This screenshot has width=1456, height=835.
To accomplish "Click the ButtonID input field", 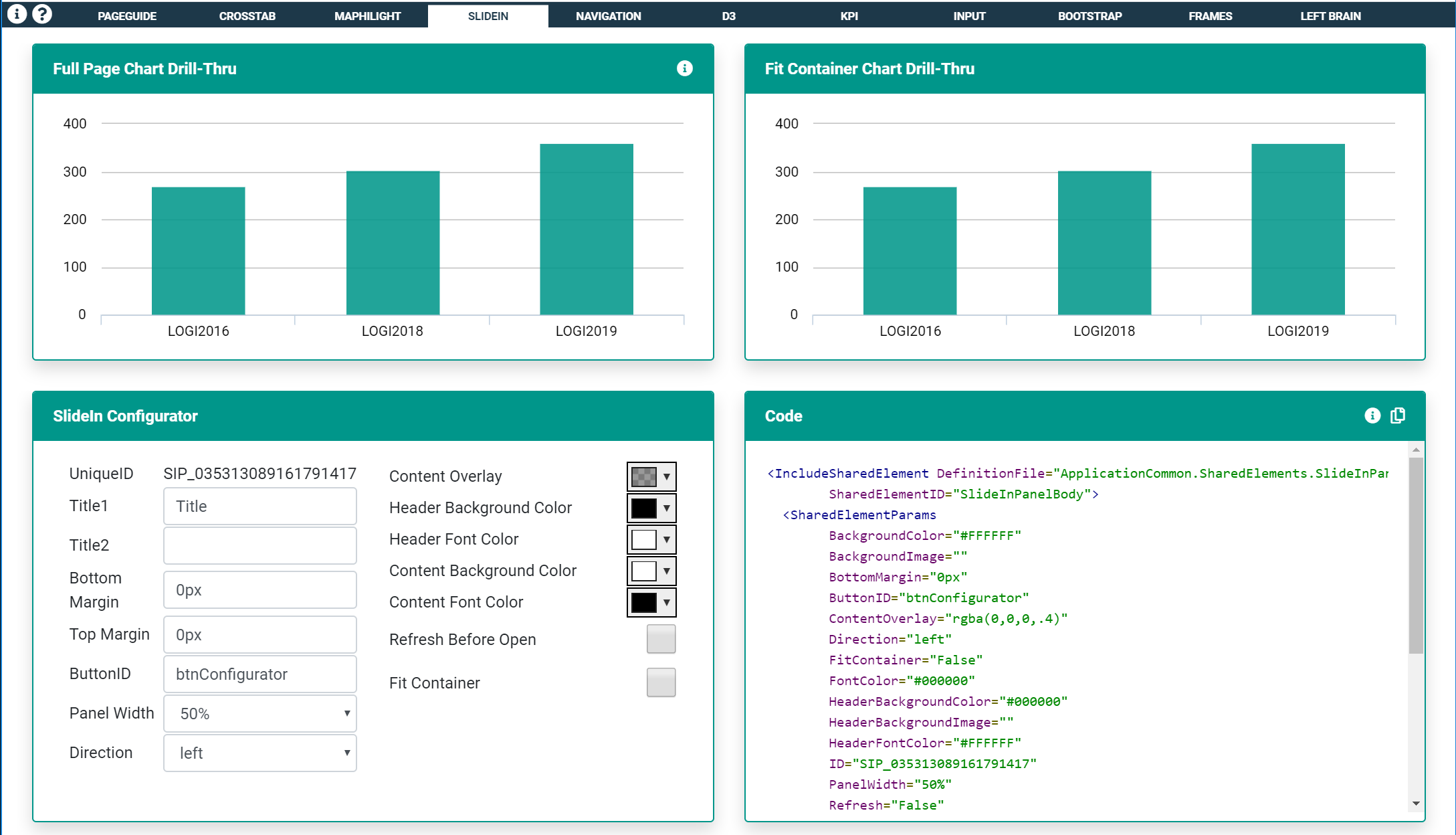I will (x=260, y=674).
